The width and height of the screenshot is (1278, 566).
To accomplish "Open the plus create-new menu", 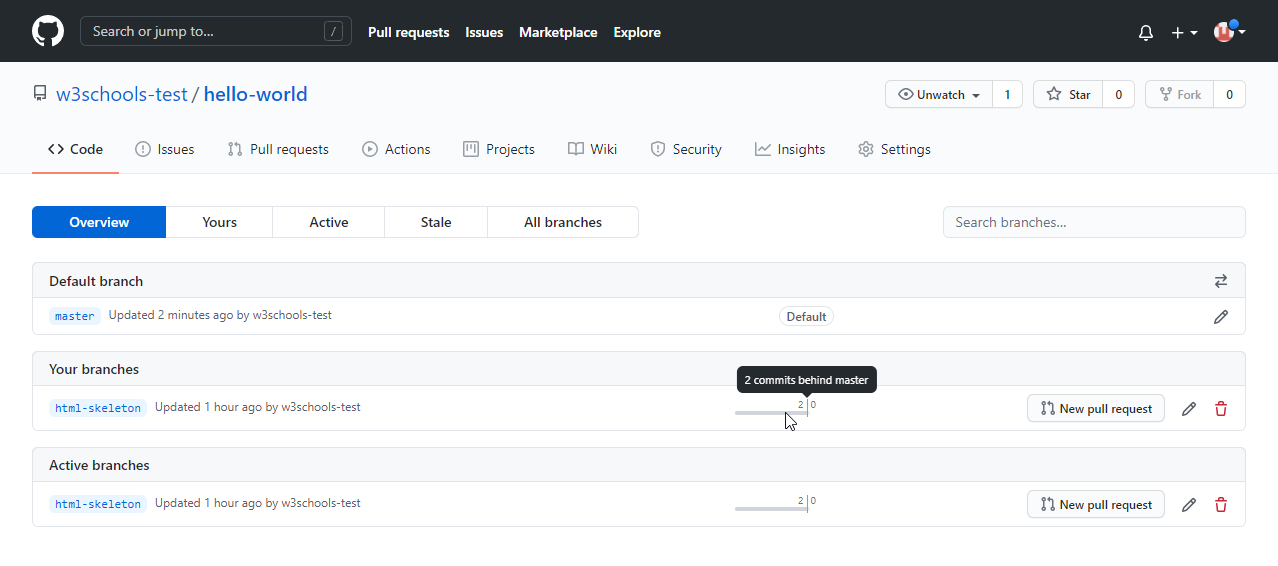I will pyautogui.click(x=1184, y=32).
